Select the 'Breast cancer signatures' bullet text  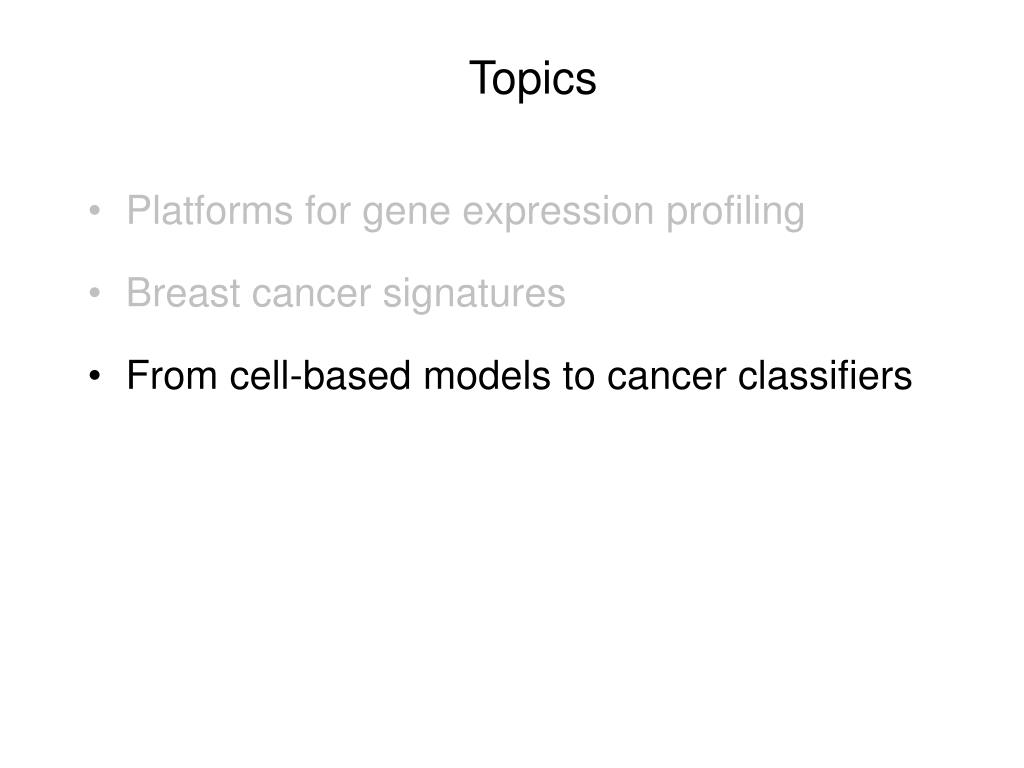[346, 293]
